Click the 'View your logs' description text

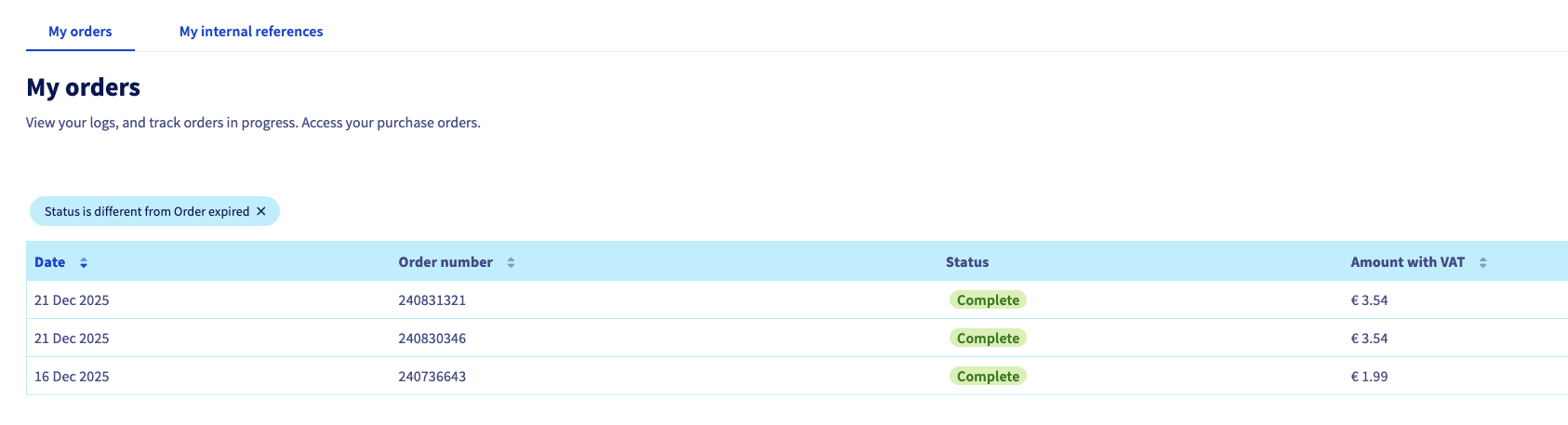click(x=253, y=123)
